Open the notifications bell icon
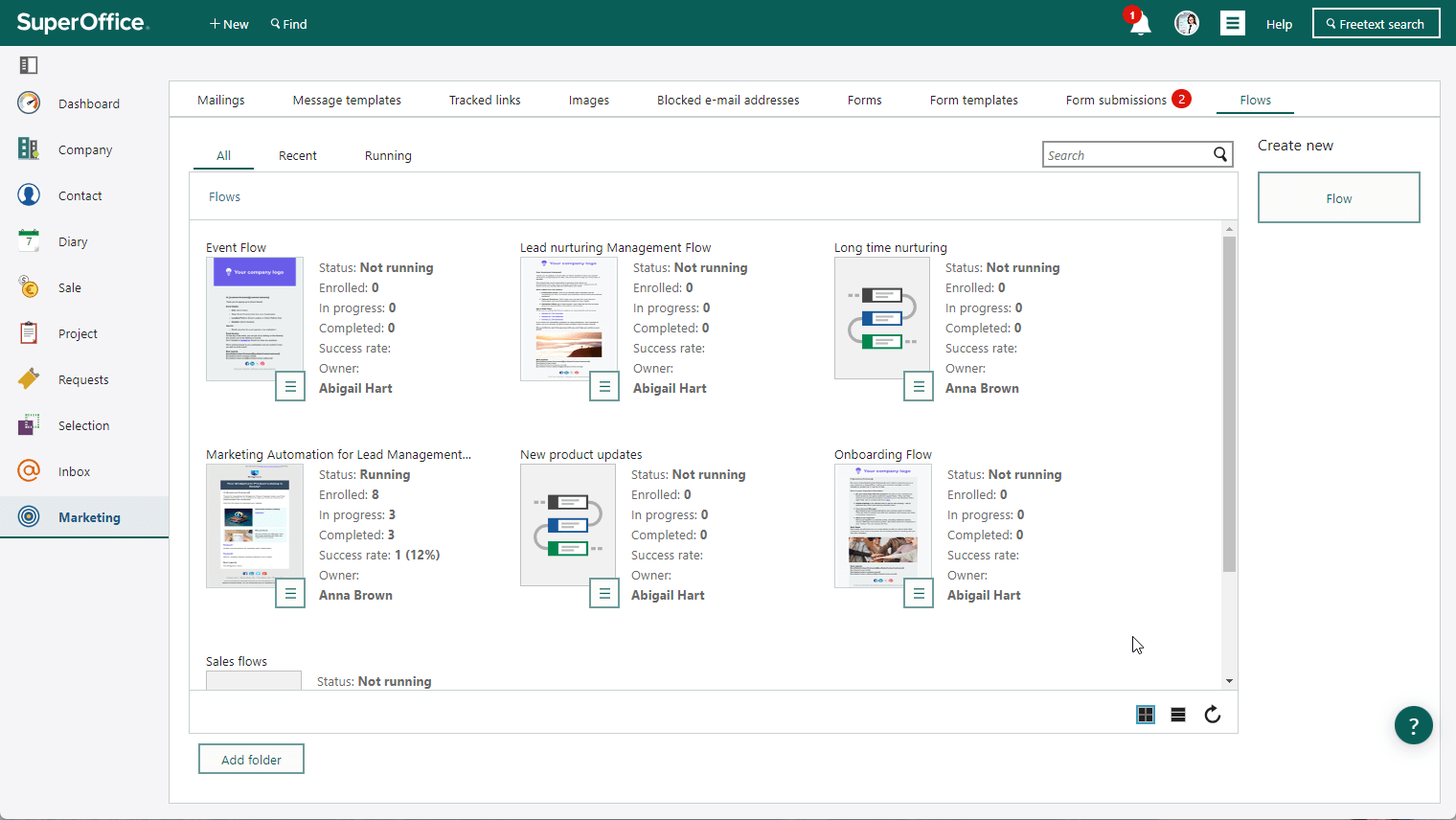Image resolution: width=1456 pixels, height=820 pixels. point(1139,23)
